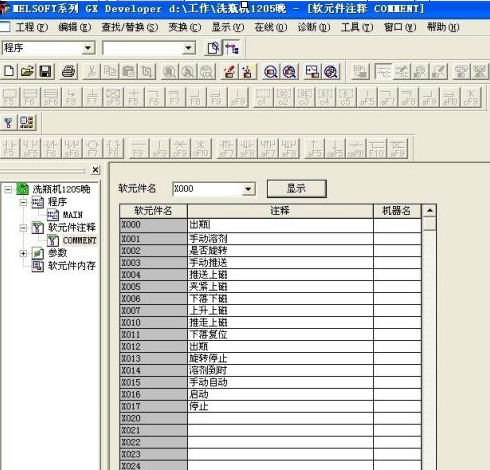
Task: Click the New project icon
Action: pyautogui.click(x=9, y=71)
